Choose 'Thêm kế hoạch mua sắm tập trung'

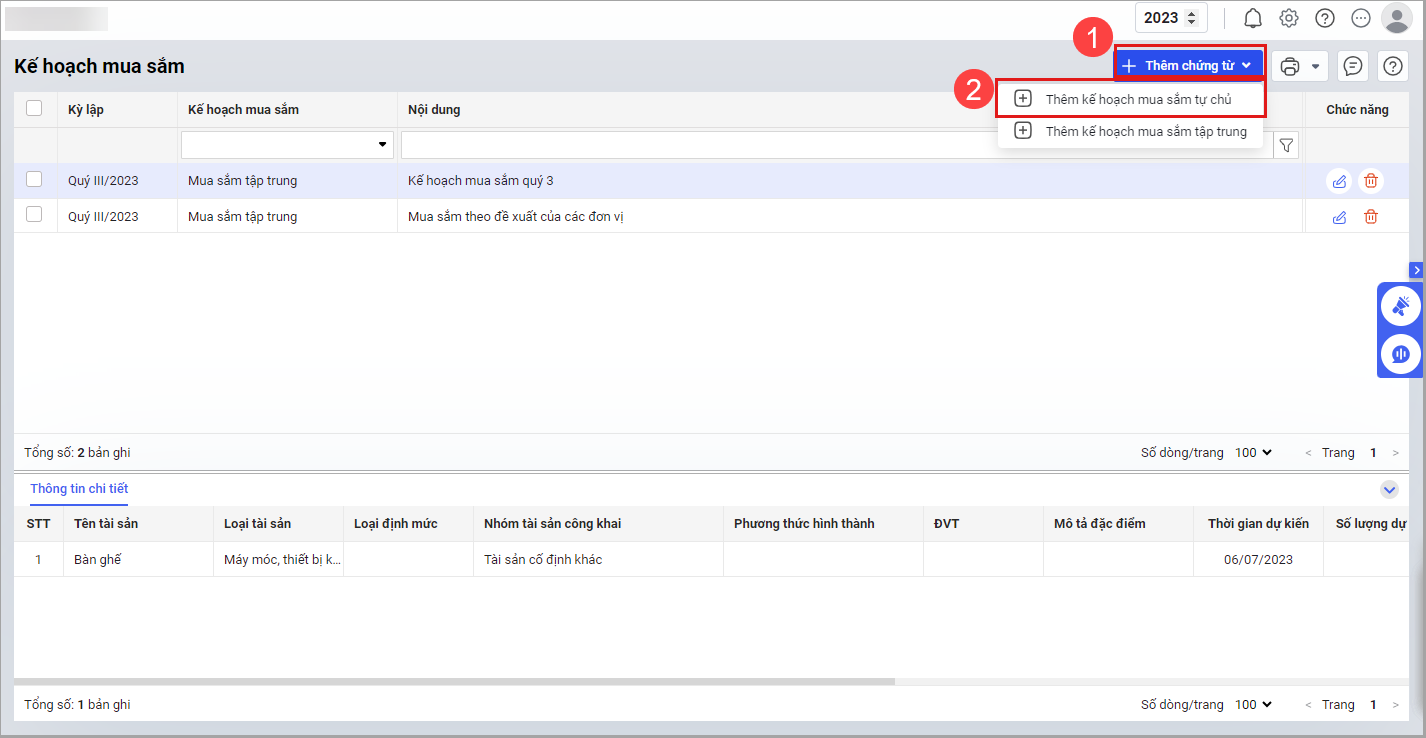click(1145, 131)
